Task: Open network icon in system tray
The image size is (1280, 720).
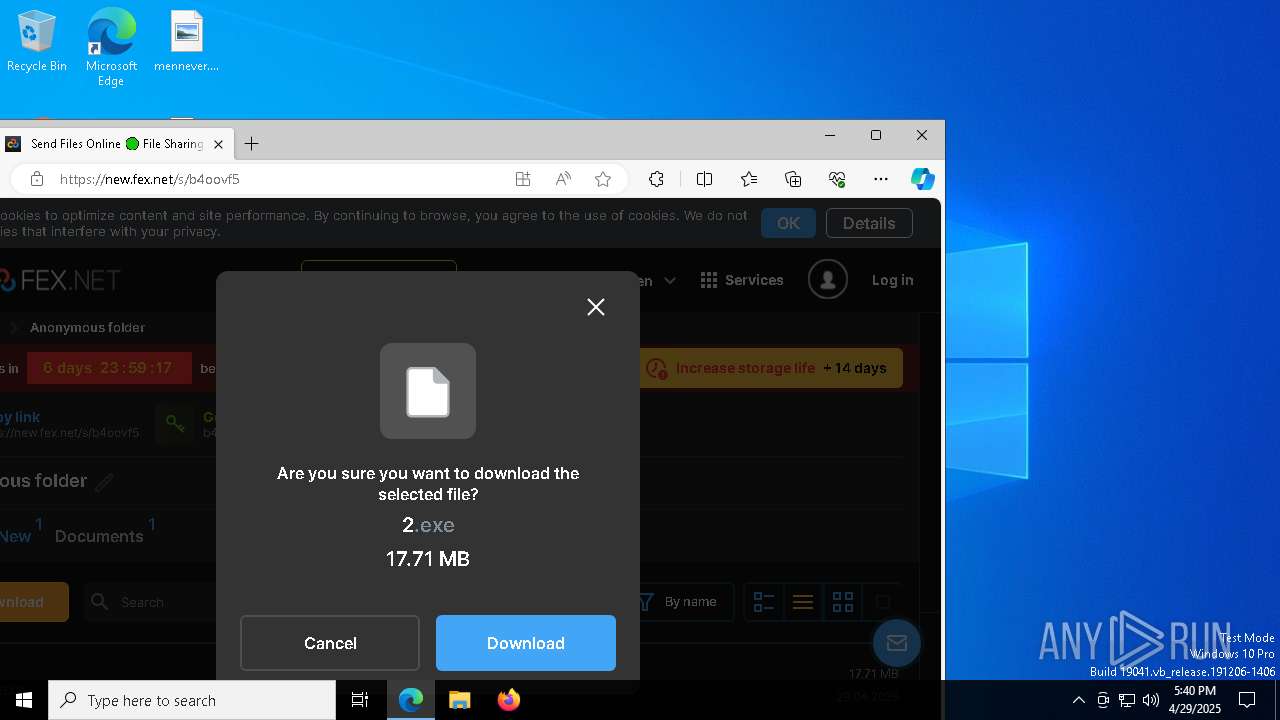Action: click(x=1127, y=700)
